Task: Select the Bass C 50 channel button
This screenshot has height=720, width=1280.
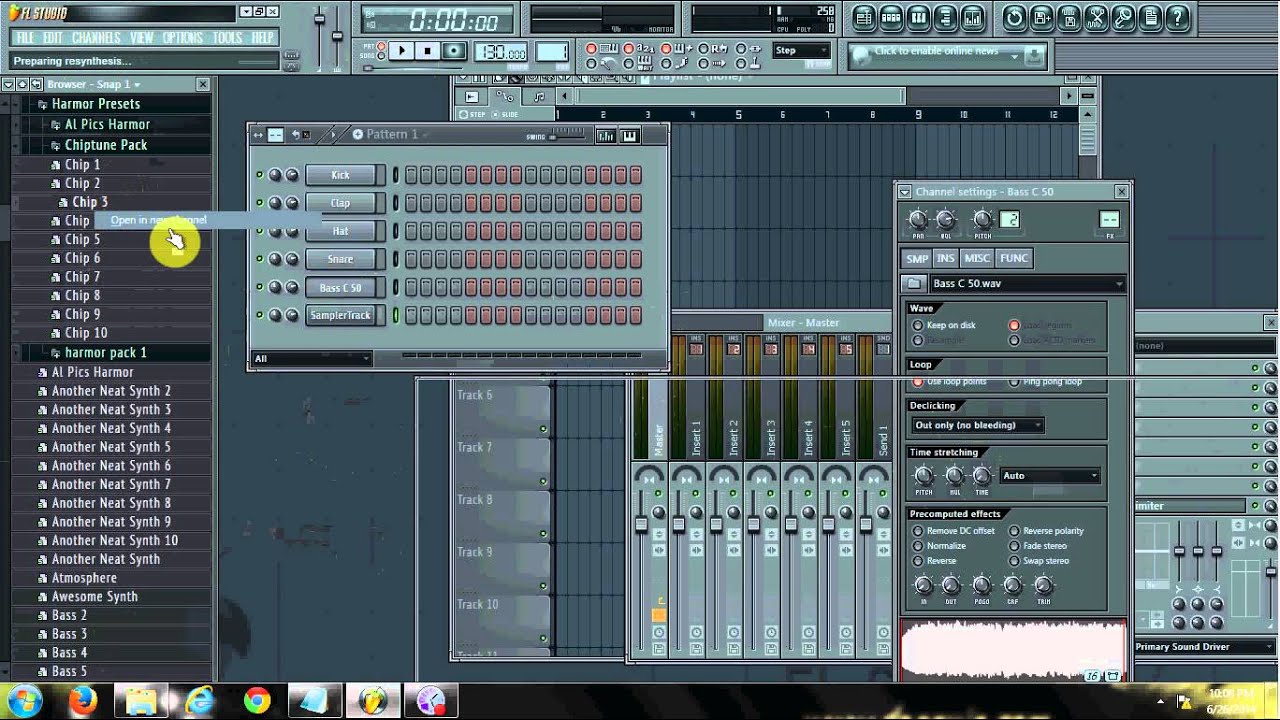Action: click(x=341, y=288)
